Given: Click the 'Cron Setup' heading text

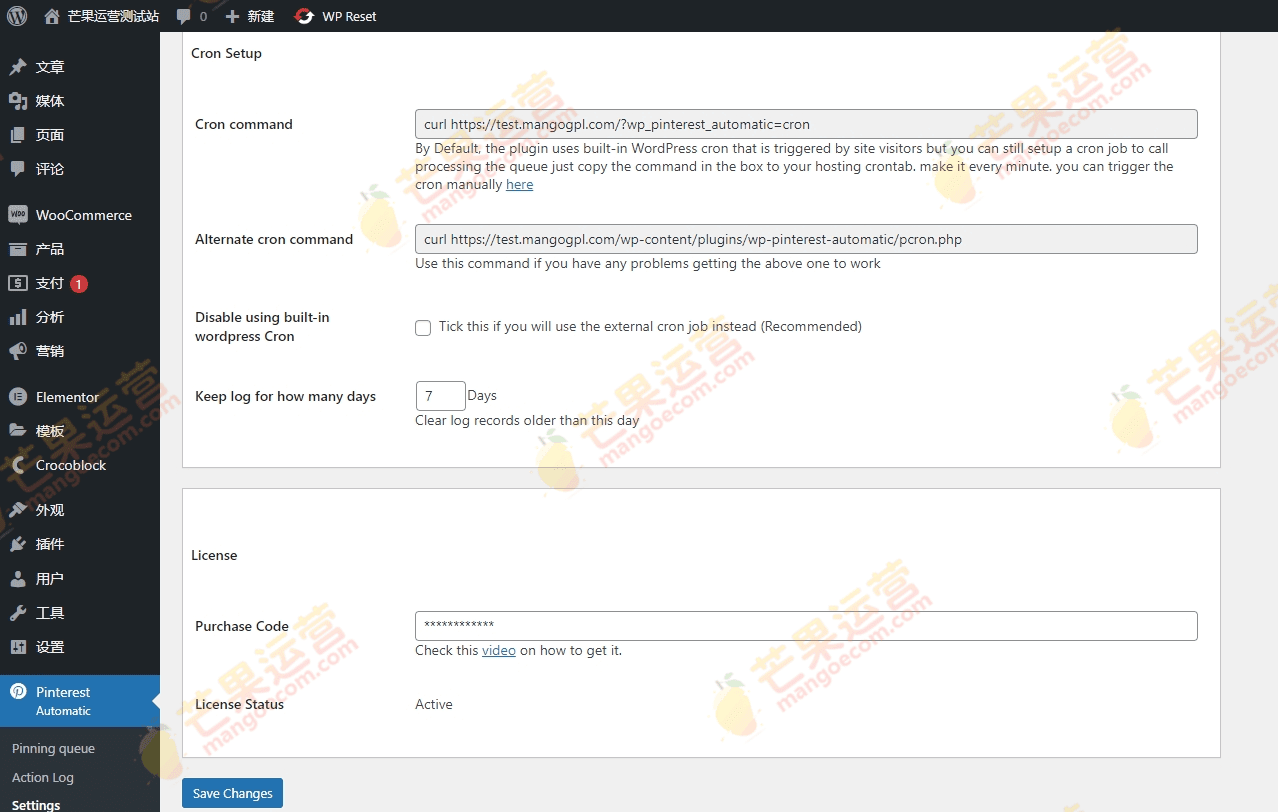Looking at the screenshot, I should (x=227, y=54).
